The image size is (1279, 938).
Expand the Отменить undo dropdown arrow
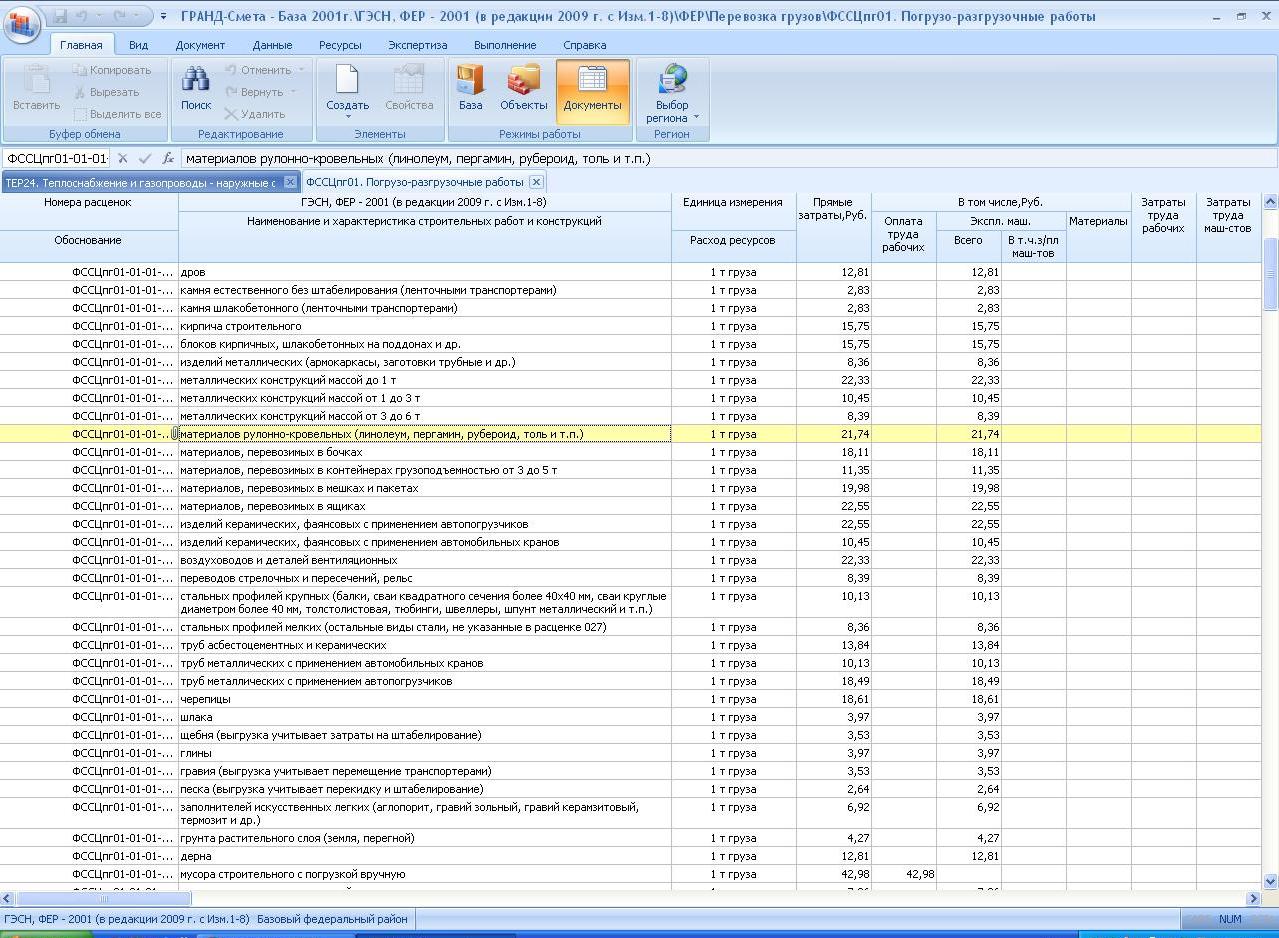301,70
